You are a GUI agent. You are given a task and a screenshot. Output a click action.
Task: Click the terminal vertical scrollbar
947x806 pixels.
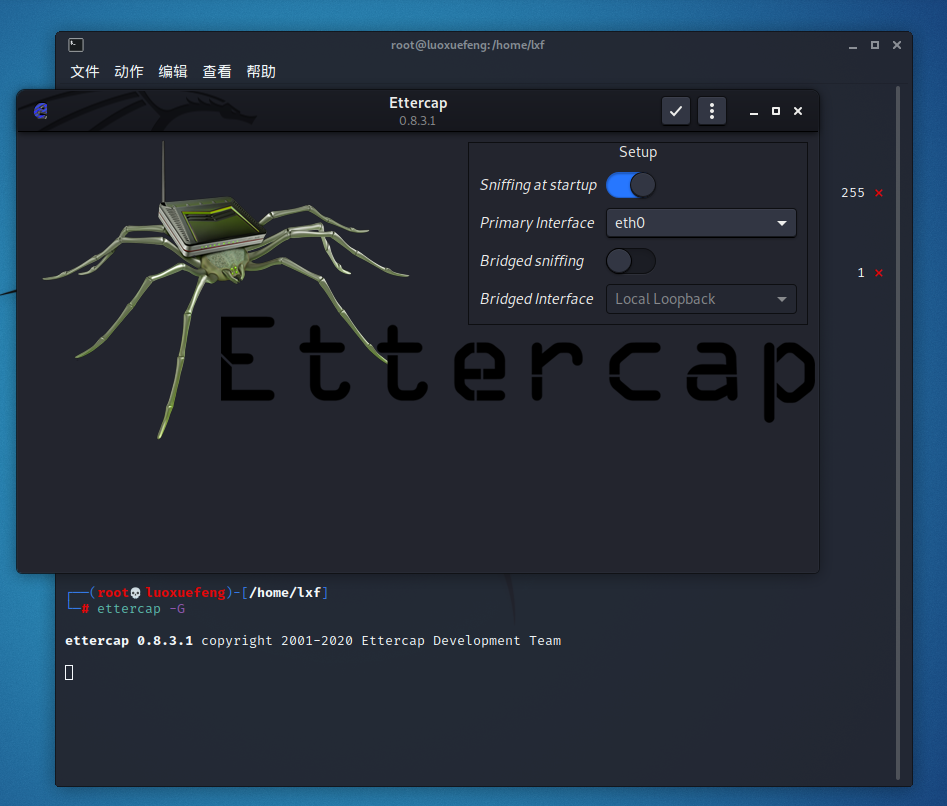click(898, 433)
